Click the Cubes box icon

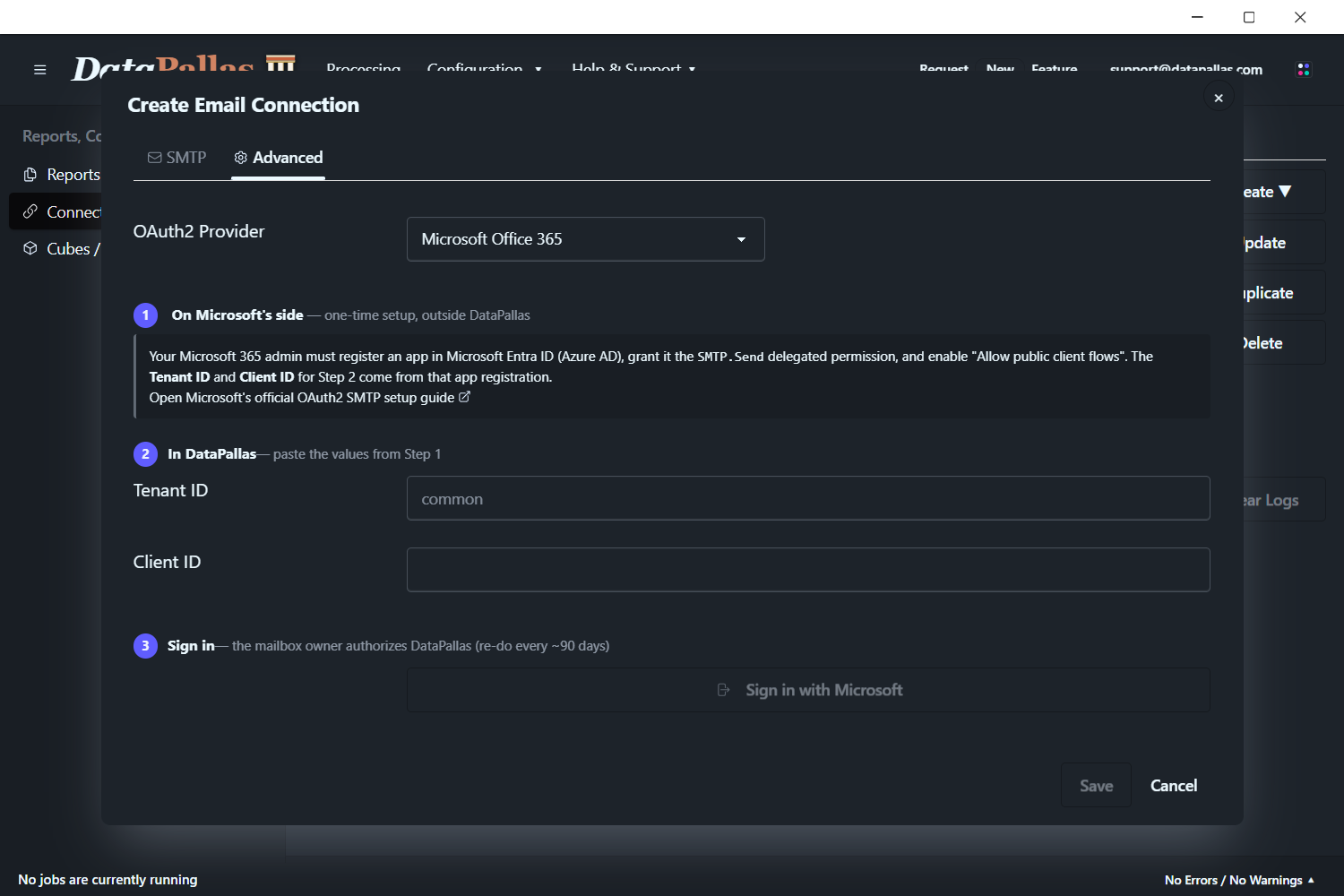click(30, 248)
